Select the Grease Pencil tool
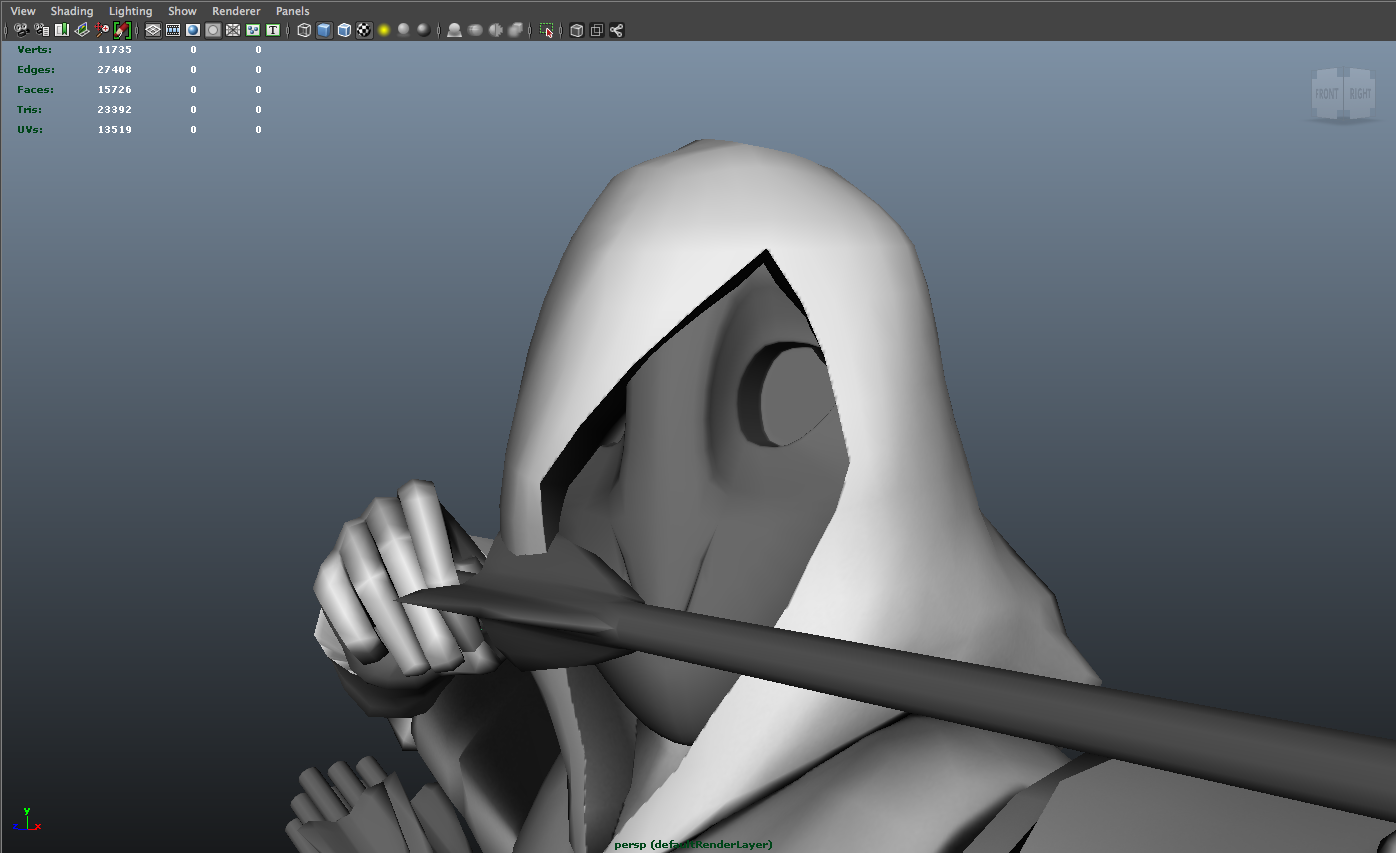1396x853 pixels. (x=122, y=30)
